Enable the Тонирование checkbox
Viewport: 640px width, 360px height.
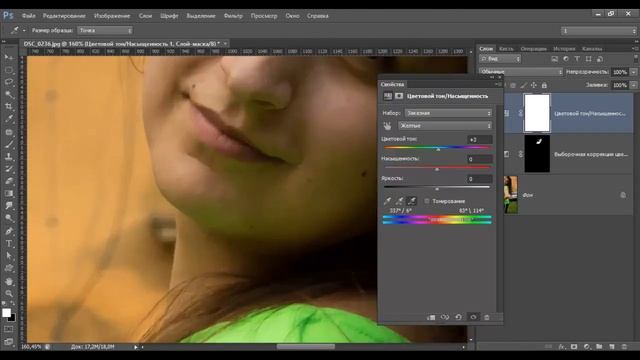[427, 201]
